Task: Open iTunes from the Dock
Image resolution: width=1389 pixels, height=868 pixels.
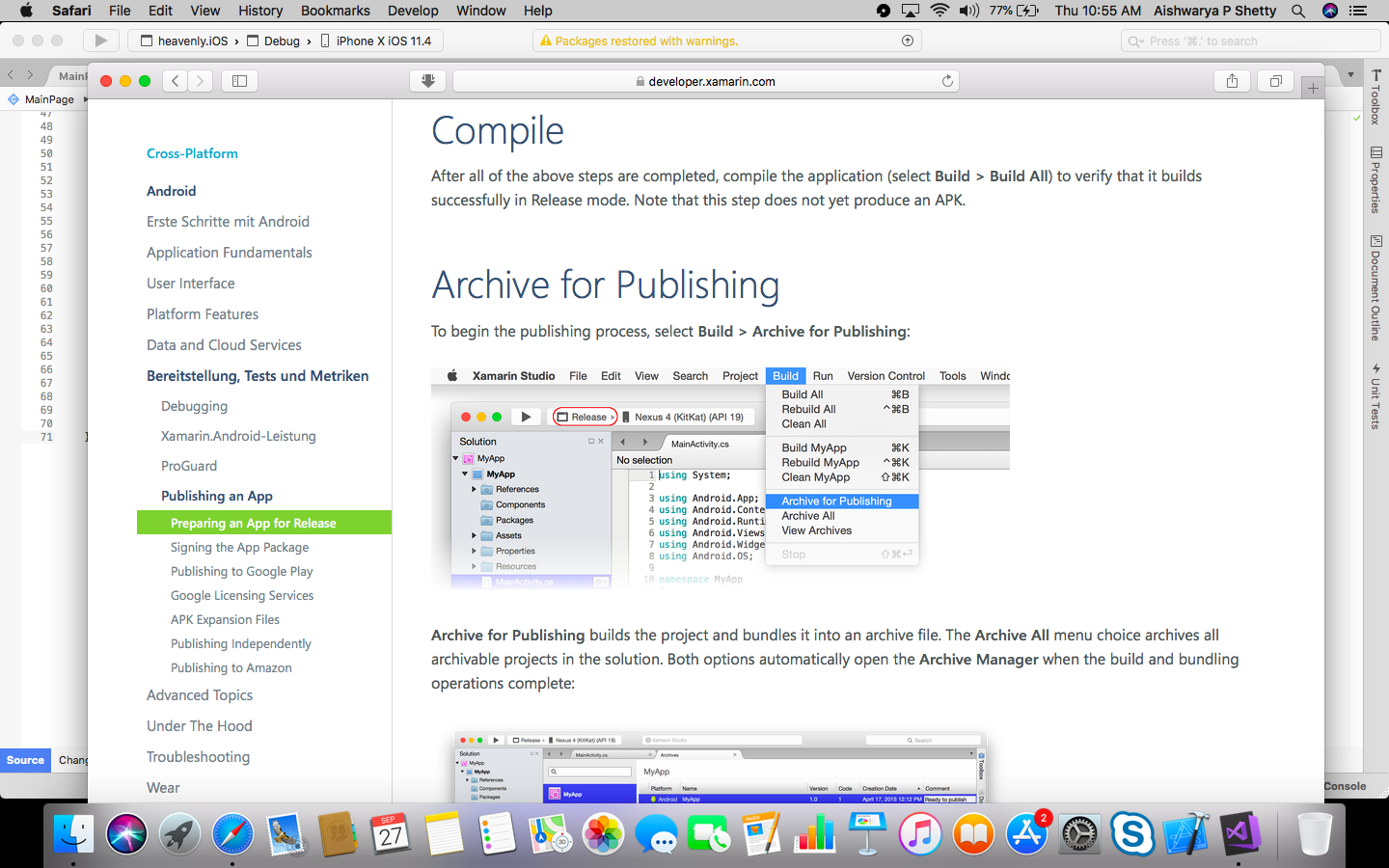Action: pos(920,834)
